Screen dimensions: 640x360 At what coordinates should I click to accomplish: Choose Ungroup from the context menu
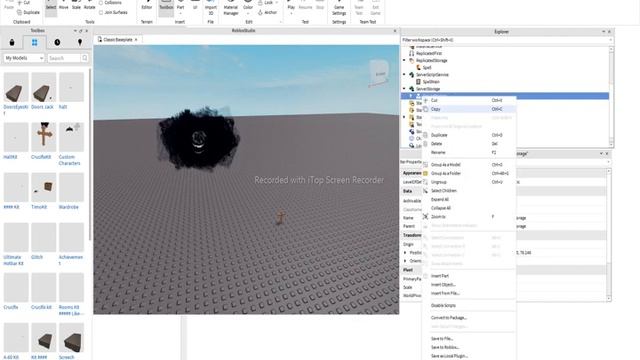(x=469, y=182)
